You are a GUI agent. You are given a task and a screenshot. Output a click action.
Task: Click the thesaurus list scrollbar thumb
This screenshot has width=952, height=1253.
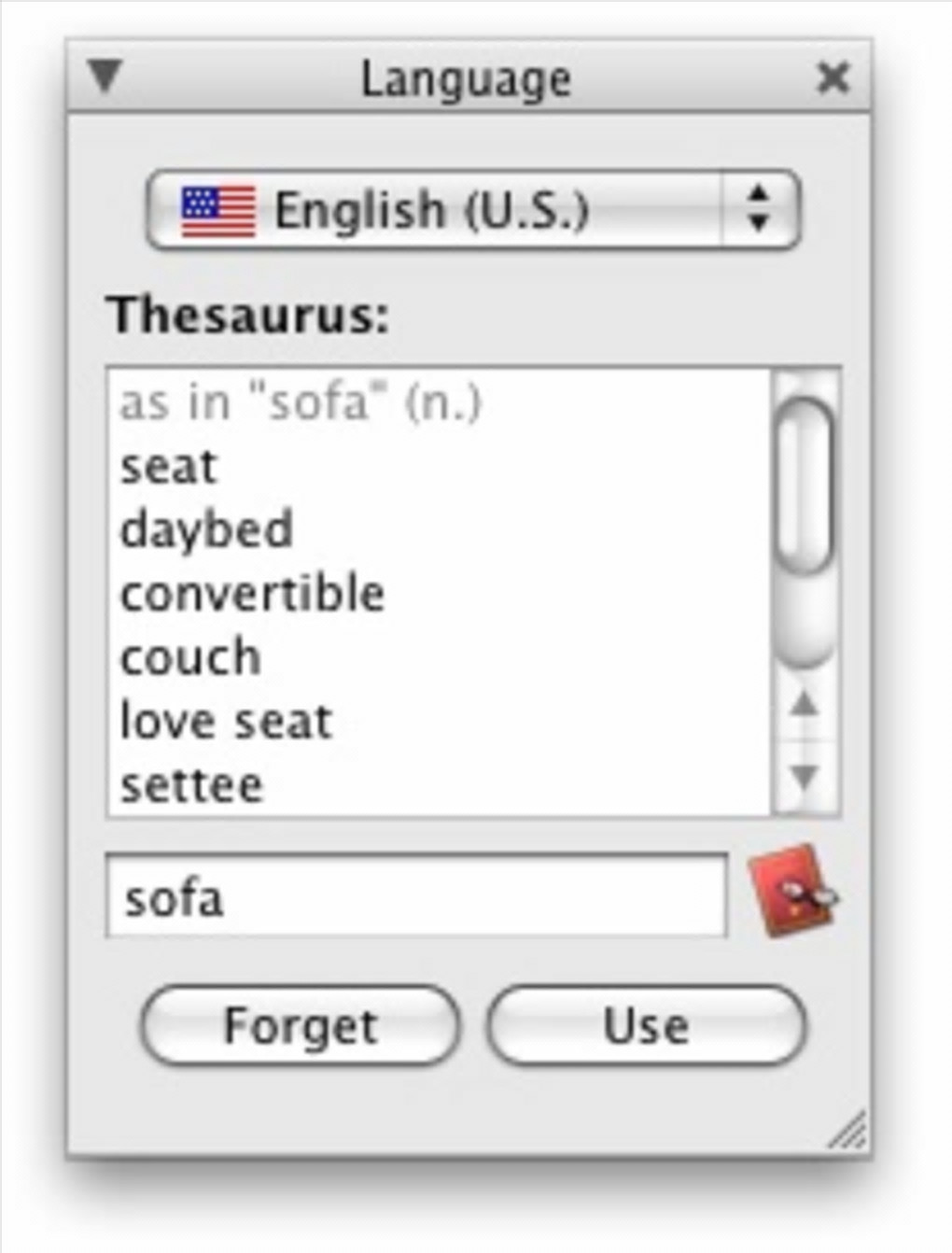click(x=805, y=486)
